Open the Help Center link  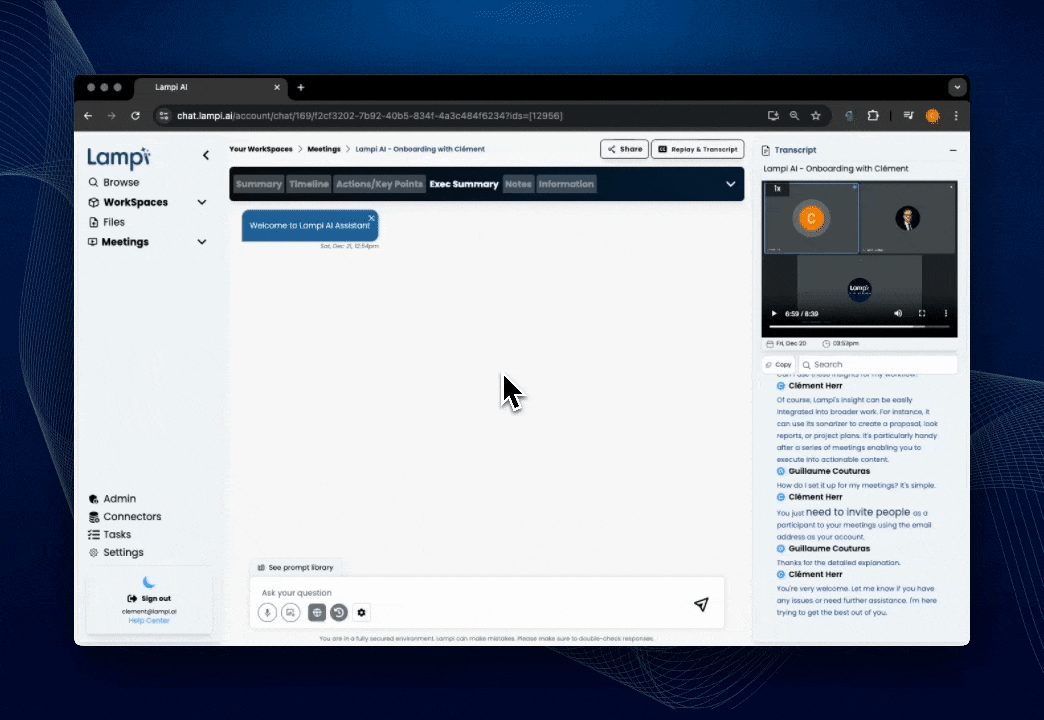pyautogui.click(x=149, y=621)
